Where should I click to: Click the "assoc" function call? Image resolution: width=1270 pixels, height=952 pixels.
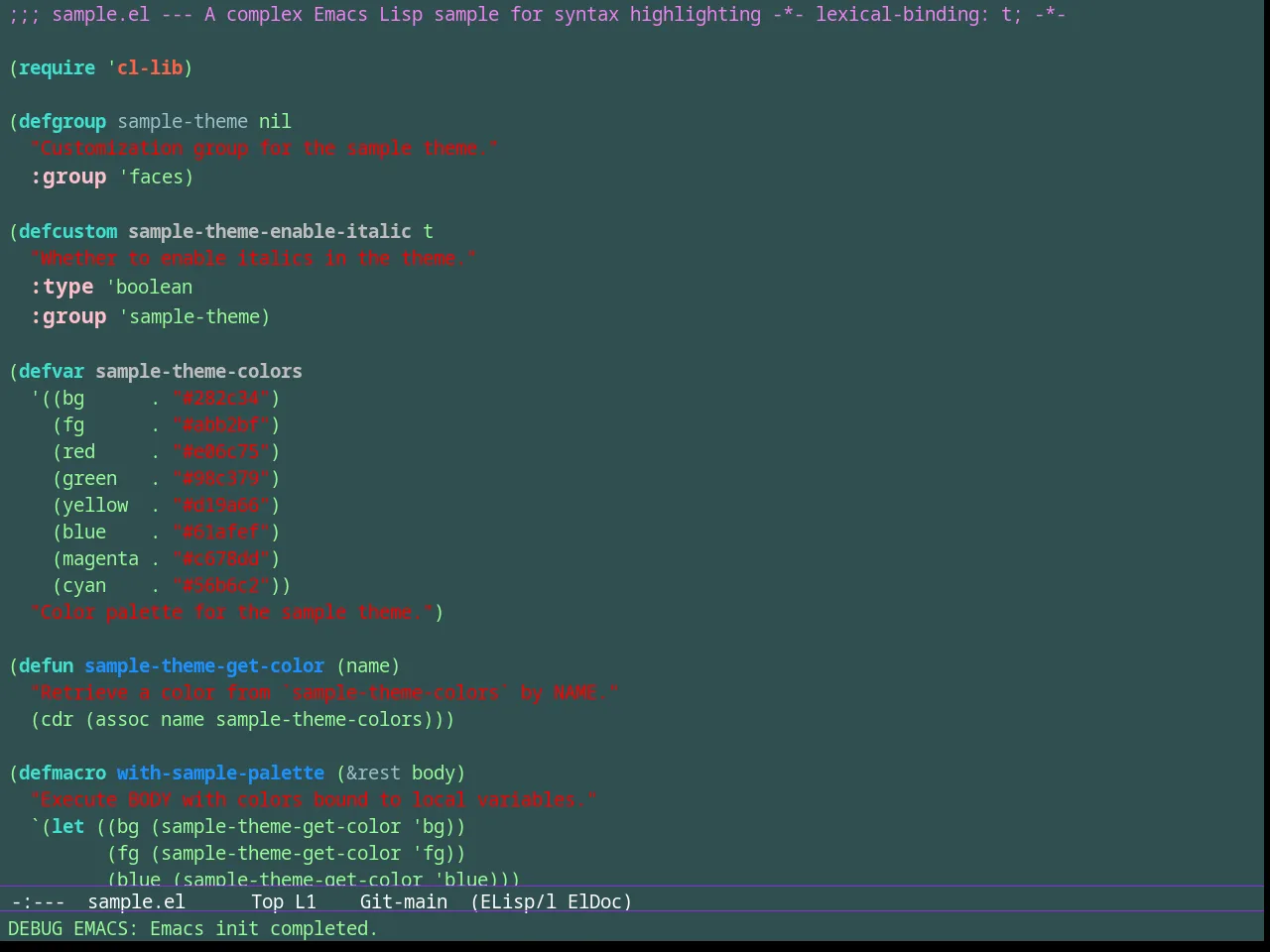[122, 720]
